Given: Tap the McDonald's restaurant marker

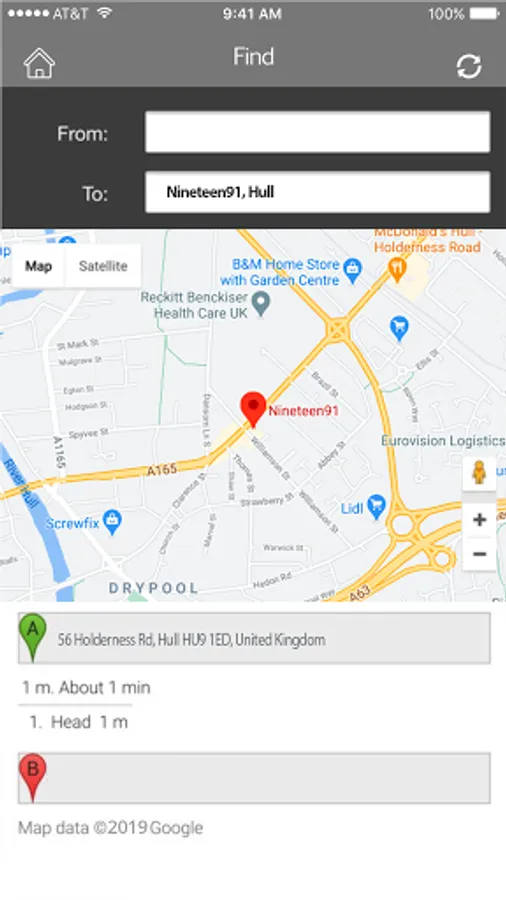Looking at the screenshot, I should 396,269.
